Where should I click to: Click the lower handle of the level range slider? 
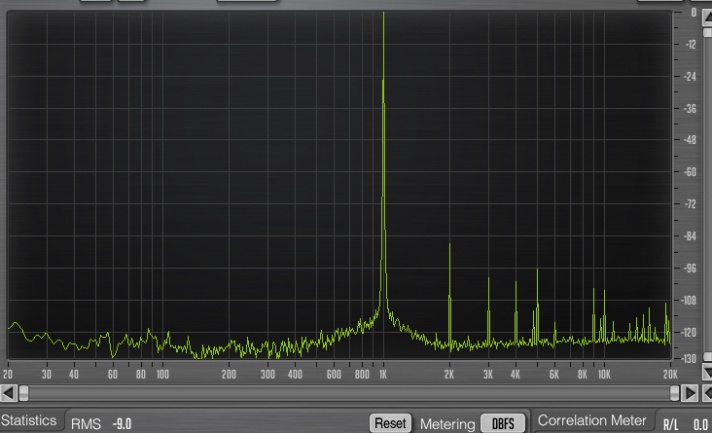707,357
